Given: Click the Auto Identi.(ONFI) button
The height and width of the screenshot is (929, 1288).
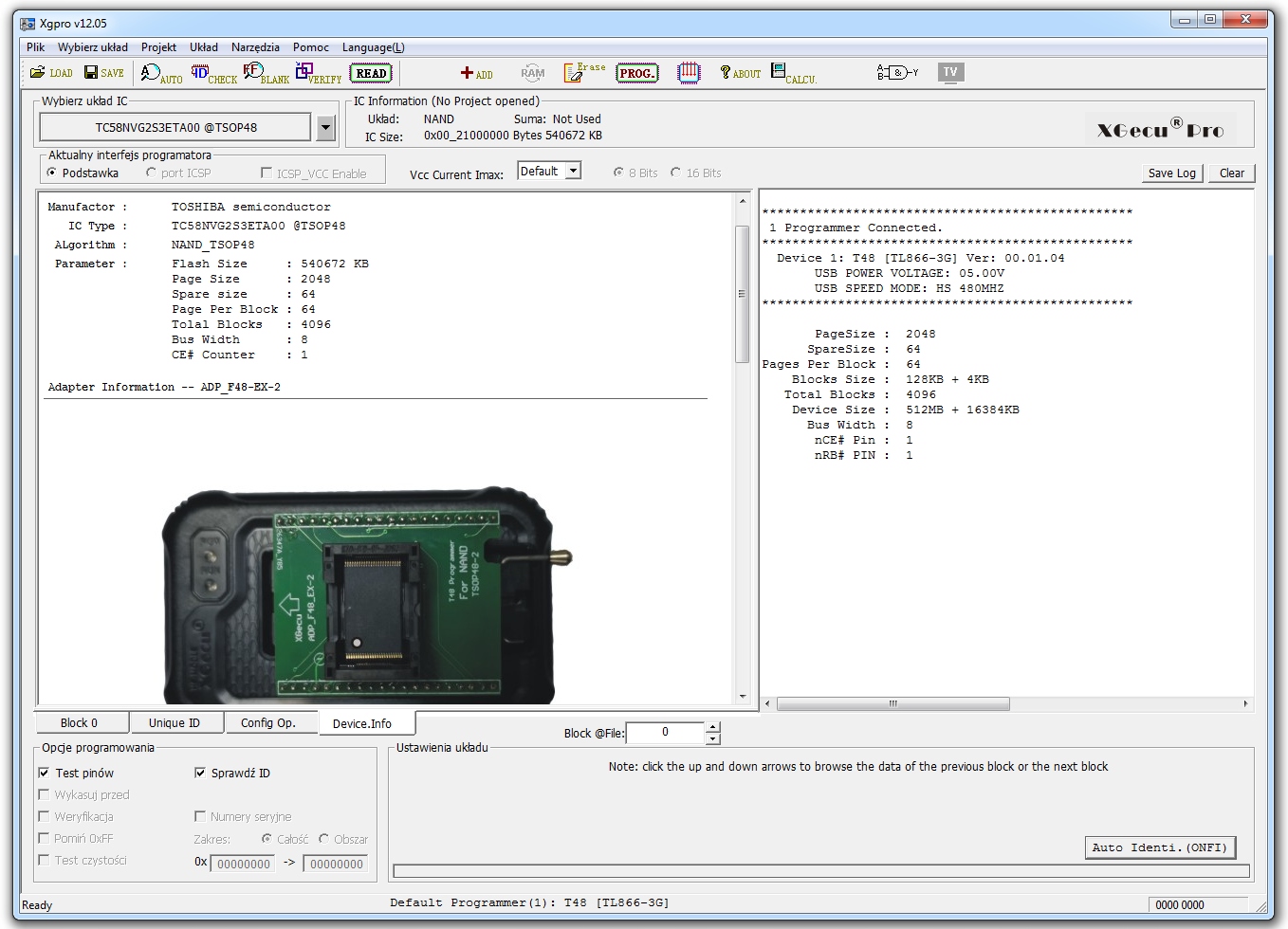Looking at the screenshot, I should point(1159,847).
